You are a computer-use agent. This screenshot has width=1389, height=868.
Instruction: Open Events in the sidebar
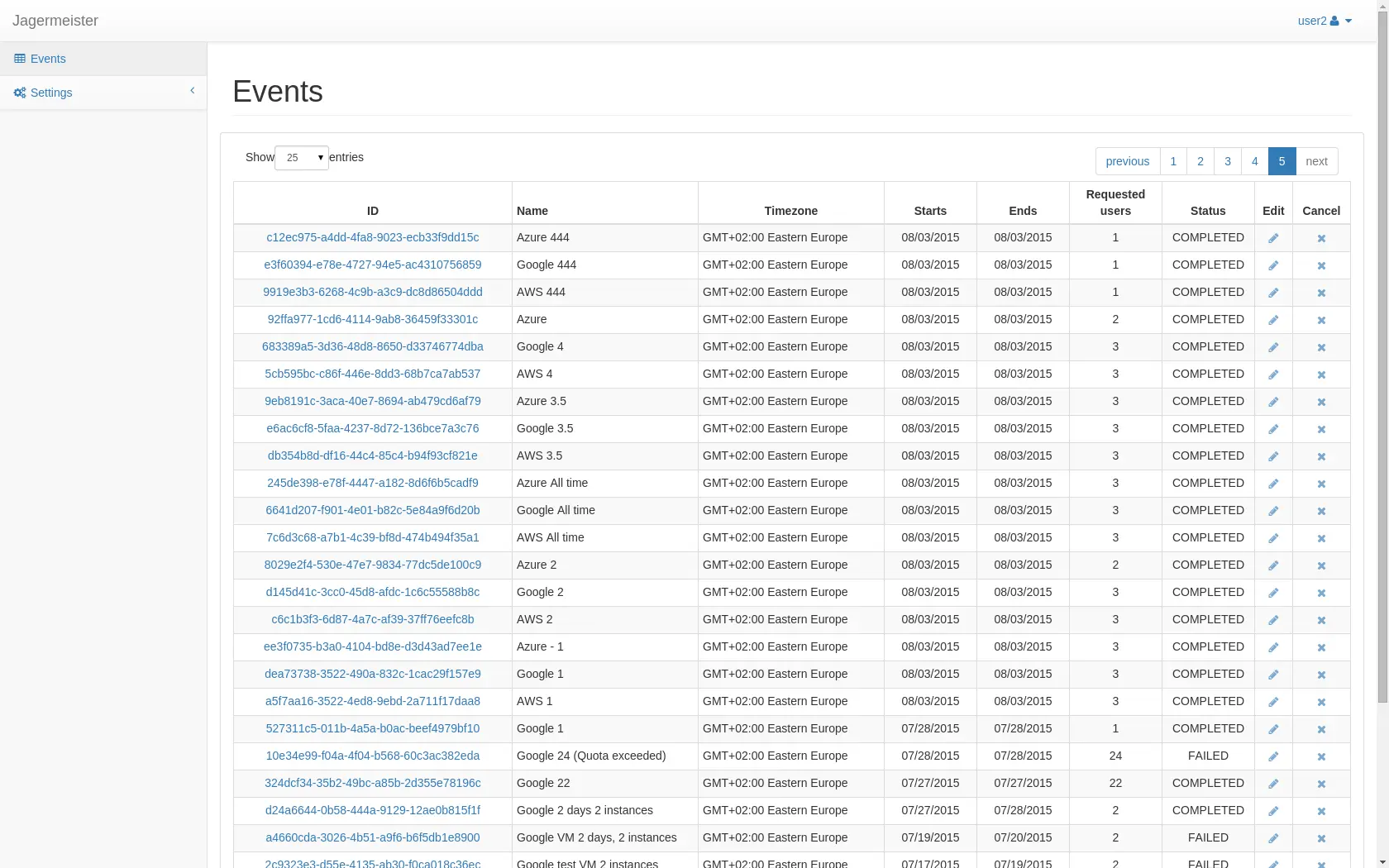point(48,59)
